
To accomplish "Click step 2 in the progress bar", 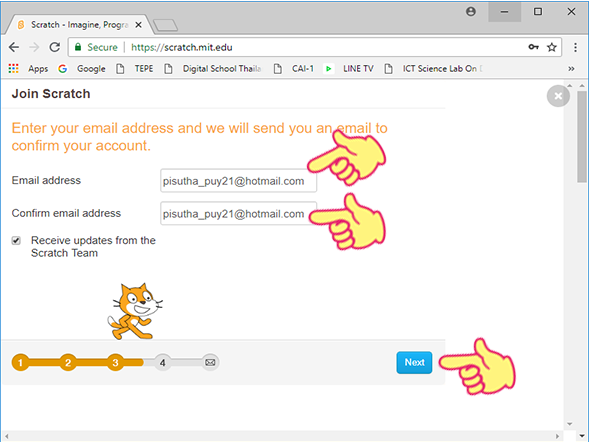I will (x=68, y=362).
